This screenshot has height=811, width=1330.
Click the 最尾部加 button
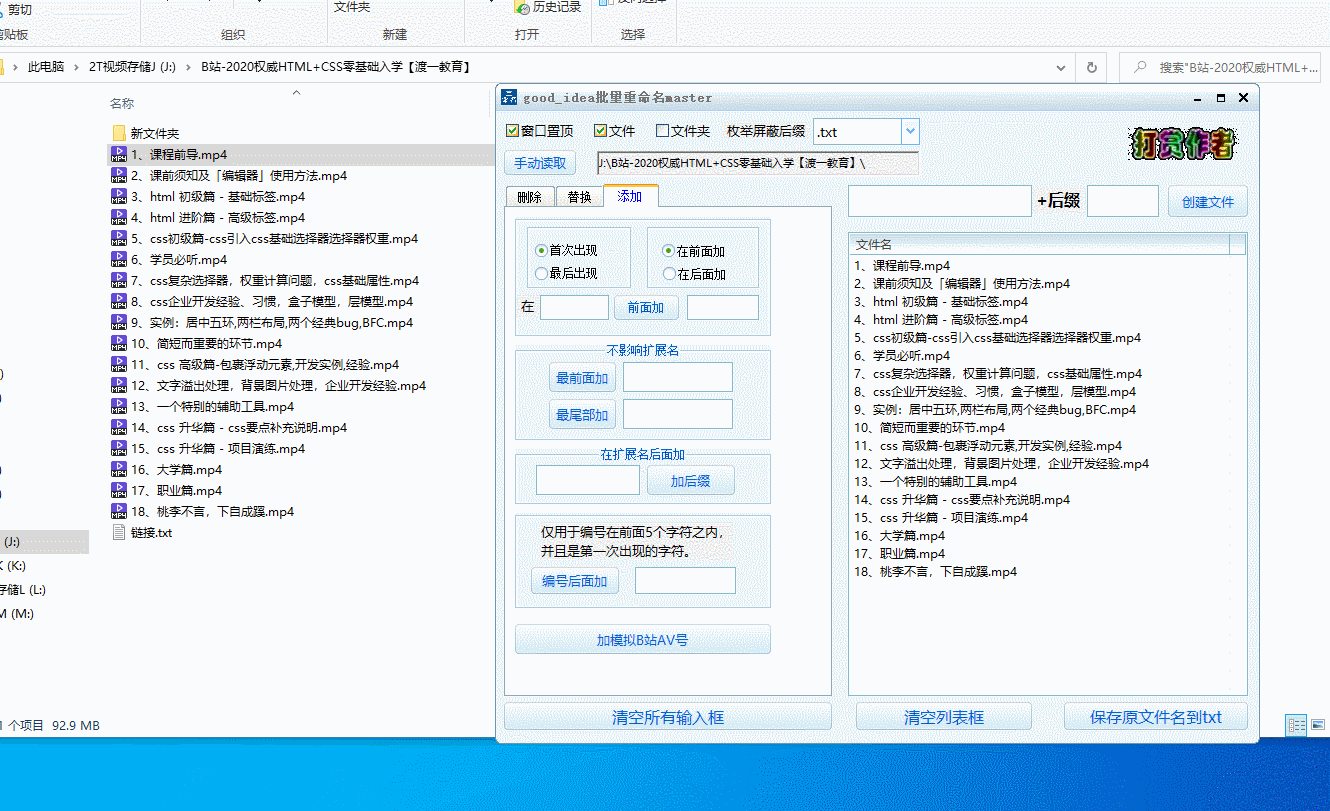[x=582, y=415]
